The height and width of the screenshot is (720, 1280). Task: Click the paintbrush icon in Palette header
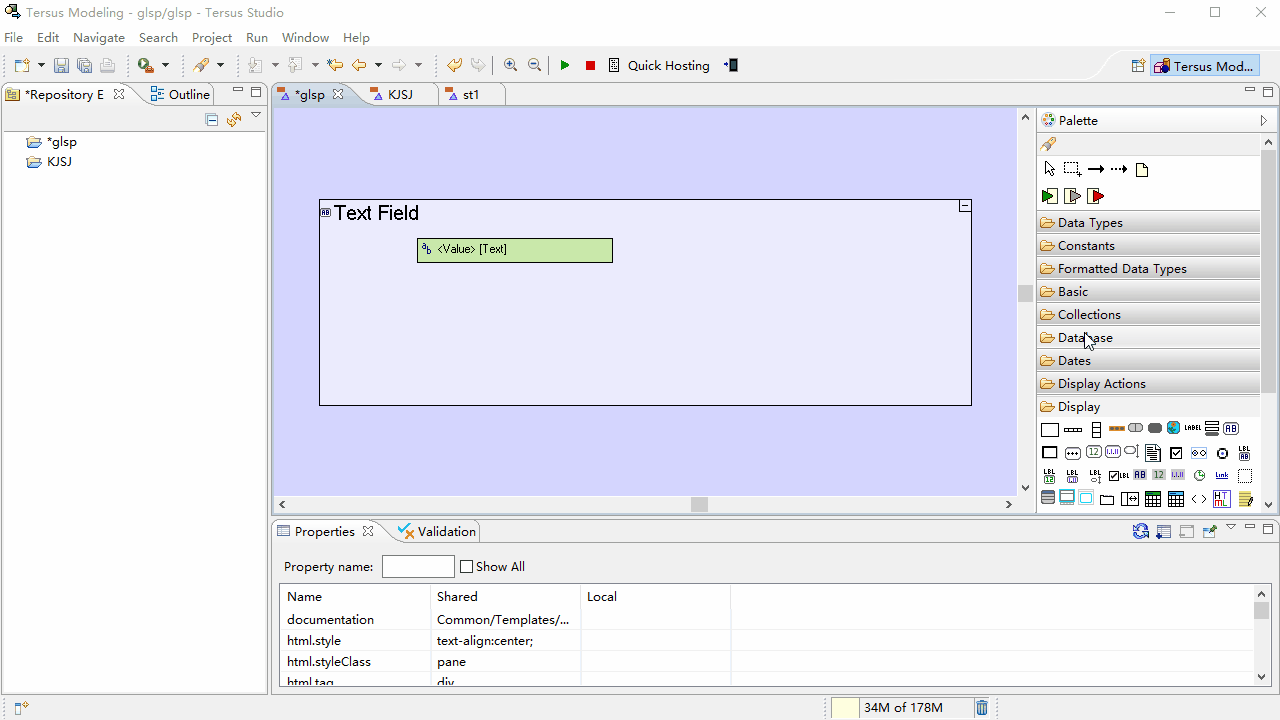[x=1048, y=144]
